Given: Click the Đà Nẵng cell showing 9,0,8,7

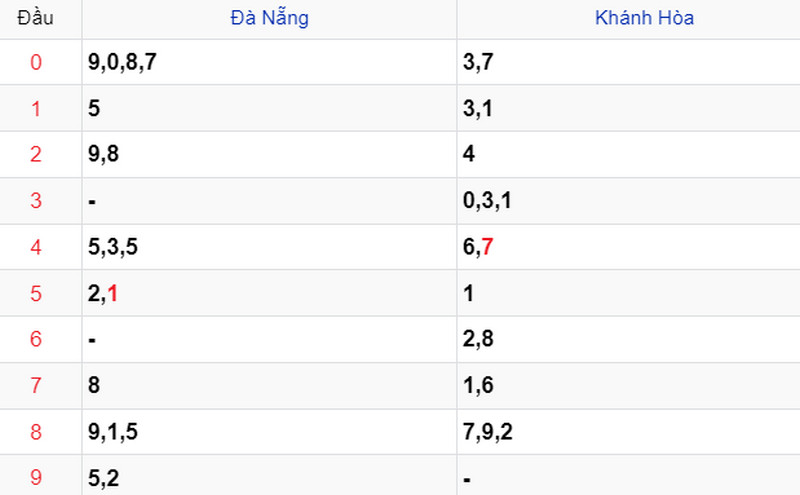Looking at the screenshot, I should pyautogui.click(x=269, y=62).
